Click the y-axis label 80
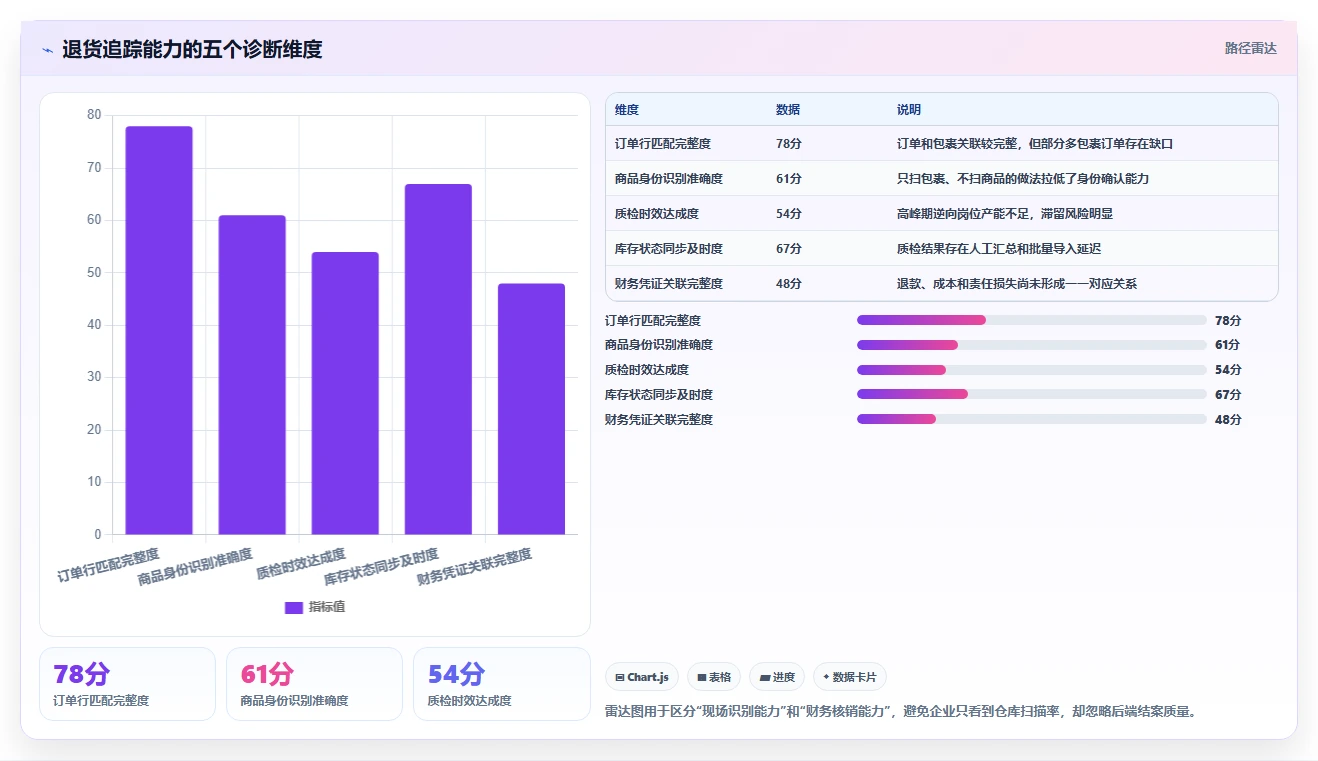This screenshot has height=761, width=1318. (94, 115)
